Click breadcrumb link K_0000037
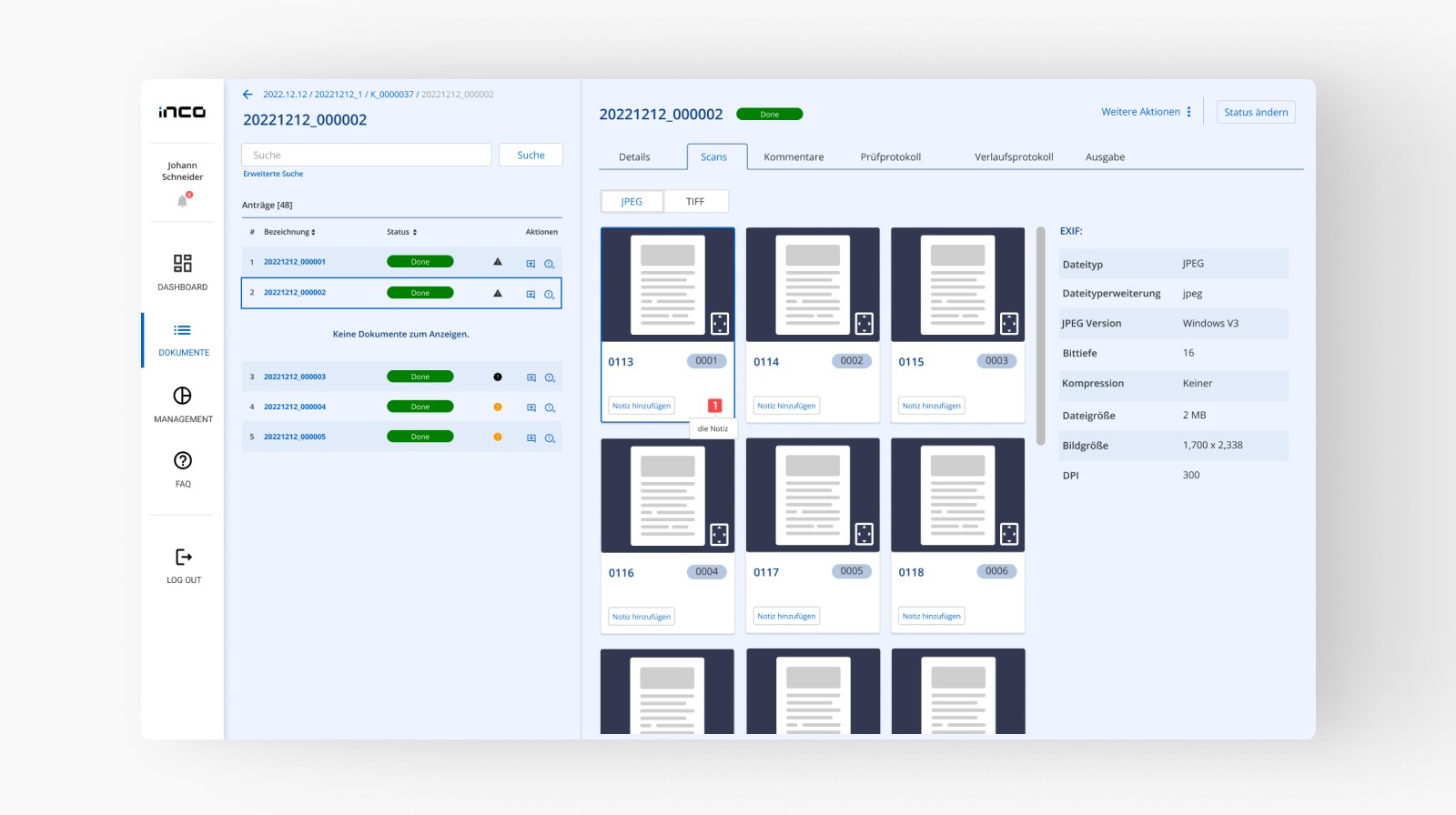1456x815 pixels. coord(391,95)
